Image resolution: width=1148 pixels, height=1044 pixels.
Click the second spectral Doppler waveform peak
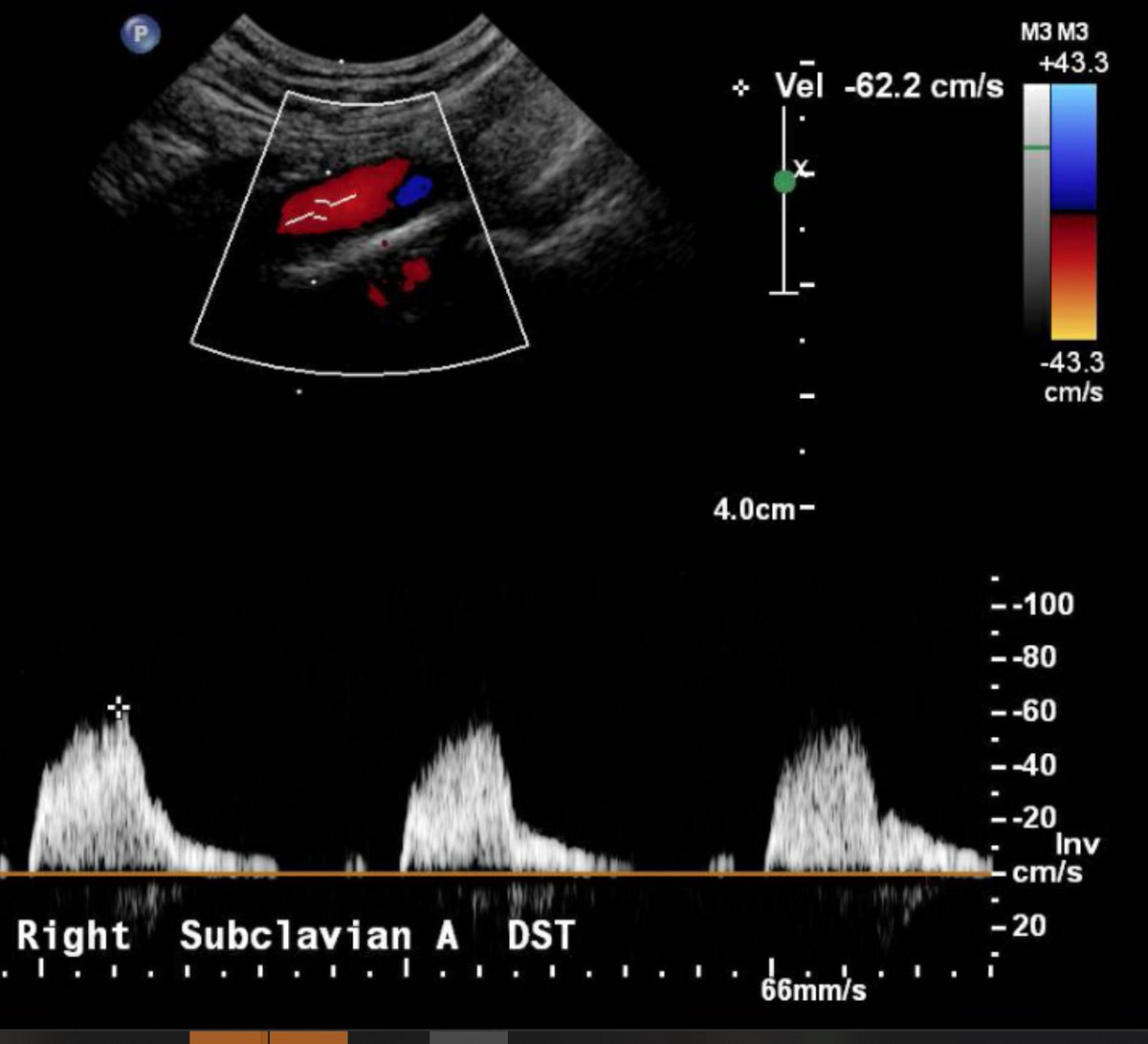pyautogui.click(x=485, y=724)
